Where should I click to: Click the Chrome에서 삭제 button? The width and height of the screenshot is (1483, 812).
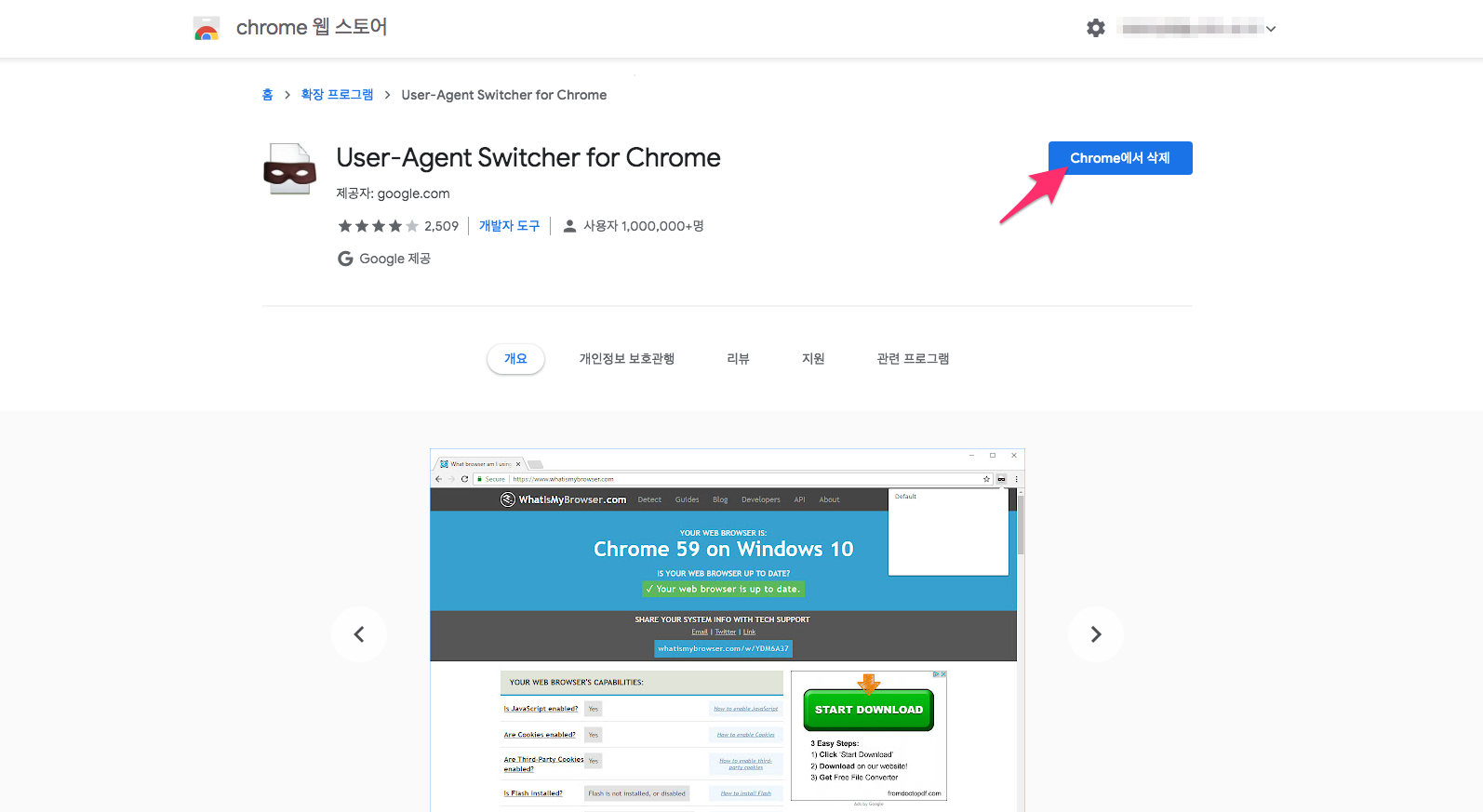coord(1120,158)
